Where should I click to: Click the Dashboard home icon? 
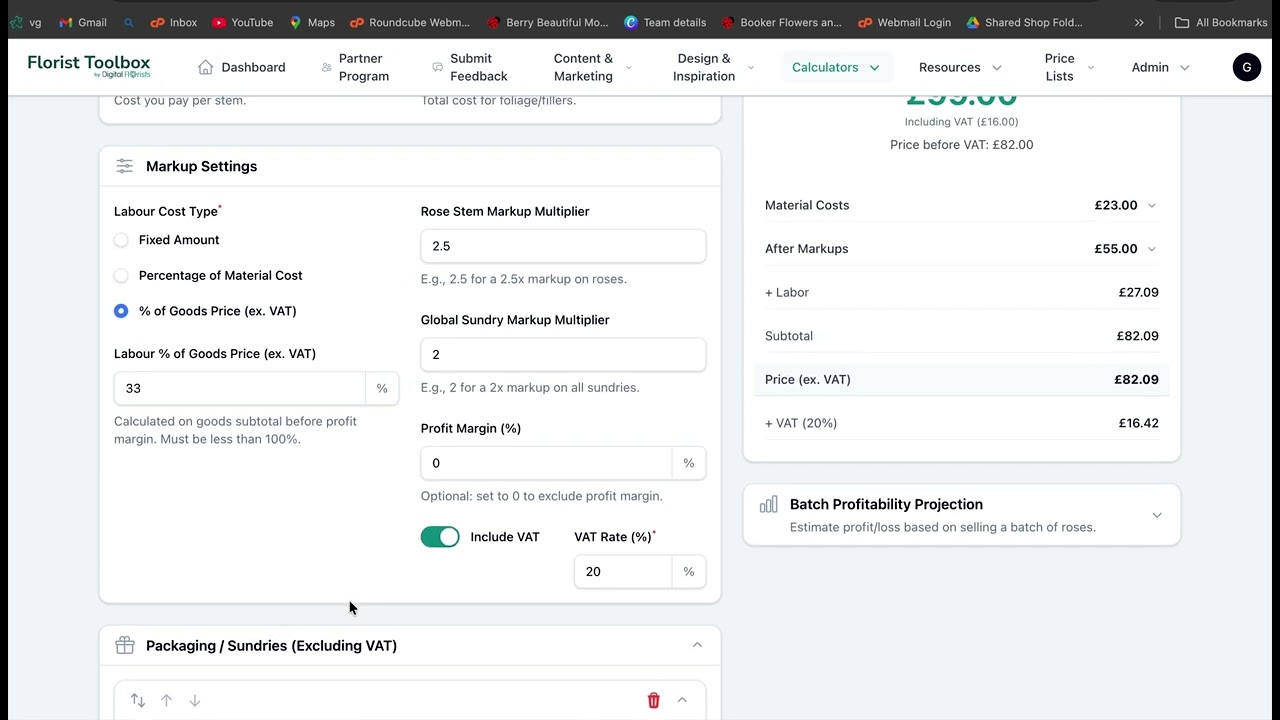pyautogui.click(x=205, y=67)
